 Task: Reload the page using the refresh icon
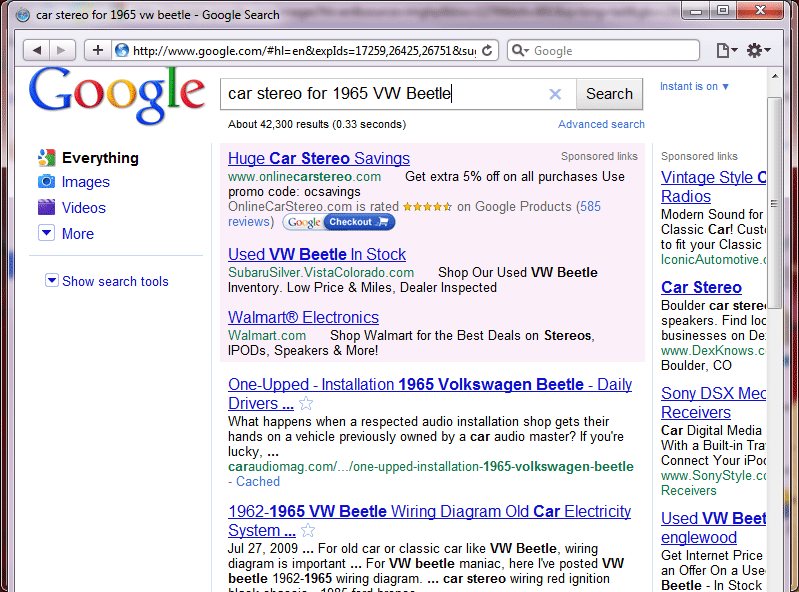click(x=487, y=50)
